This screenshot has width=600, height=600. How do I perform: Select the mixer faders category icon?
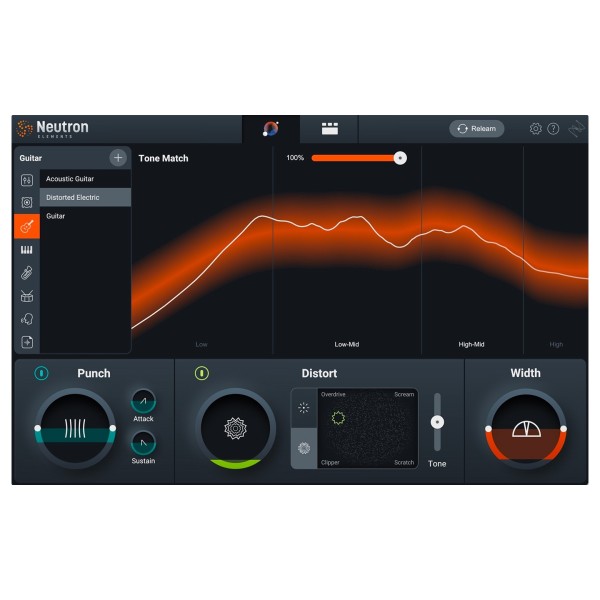[x=27, y=180]
